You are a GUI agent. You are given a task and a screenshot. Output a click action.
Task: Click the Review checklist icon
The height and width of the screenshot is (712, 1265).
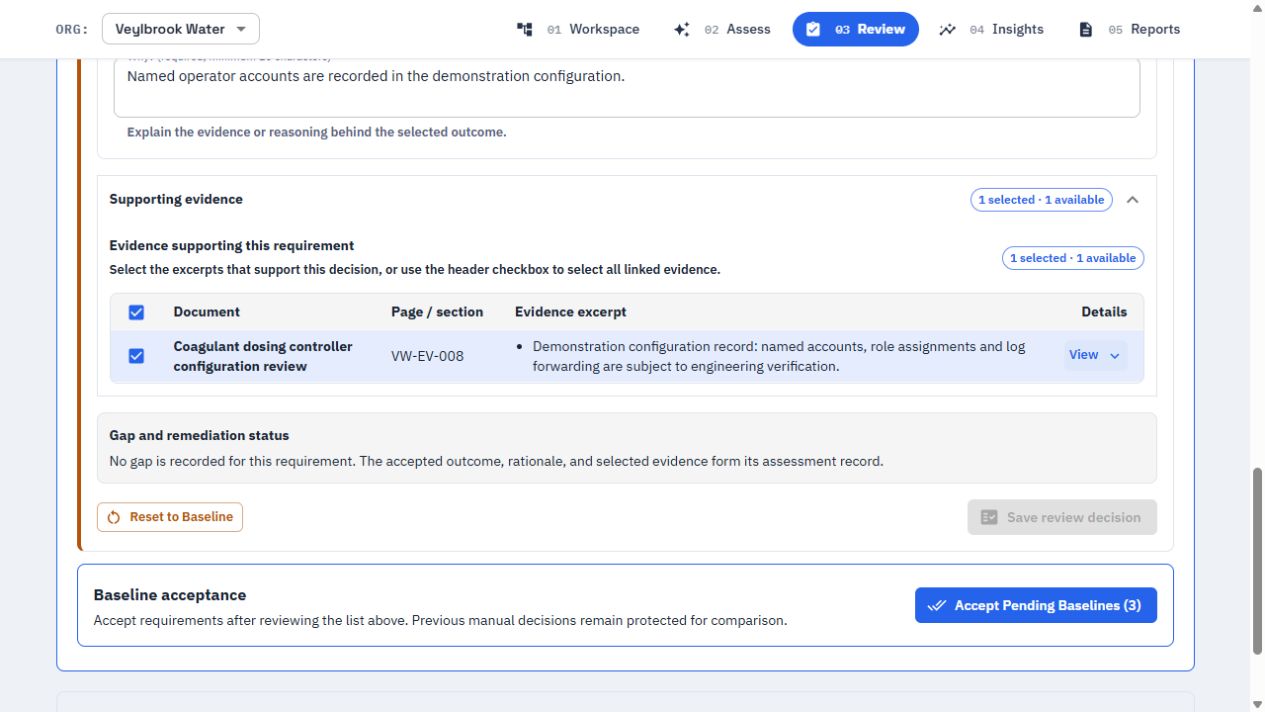tap(813, 29)
